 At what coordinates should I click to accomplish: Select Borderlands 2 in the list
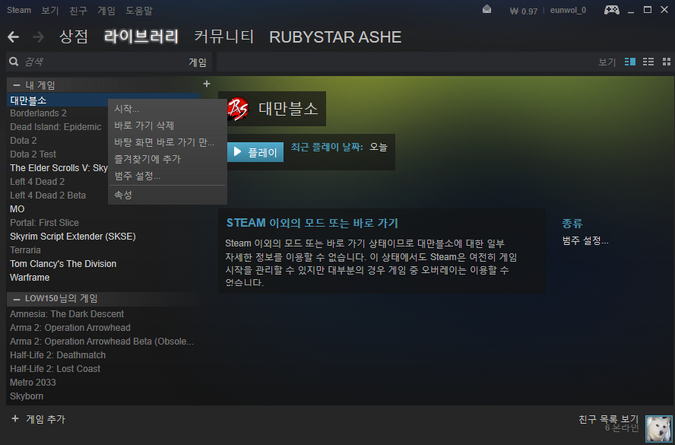[38, 113]
